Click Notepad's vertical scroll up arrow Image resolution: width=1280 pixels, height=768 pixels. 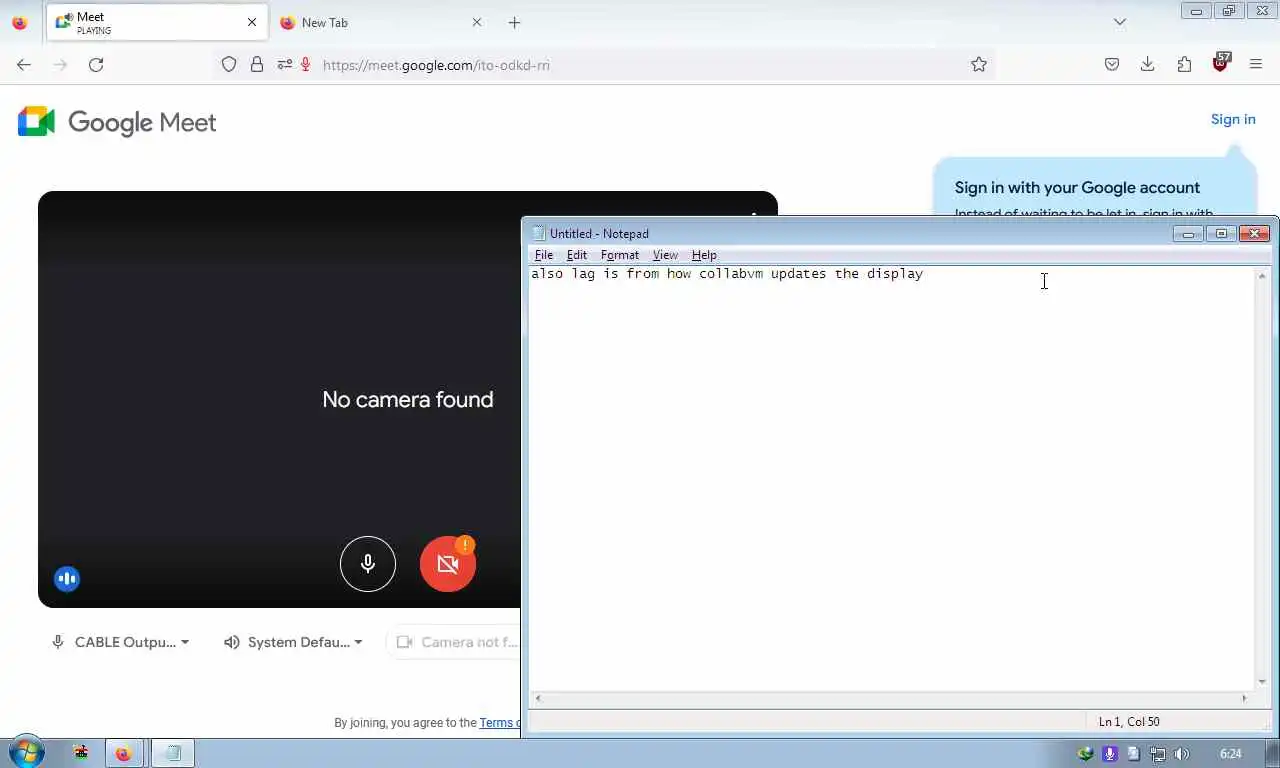pos(1262,275)
